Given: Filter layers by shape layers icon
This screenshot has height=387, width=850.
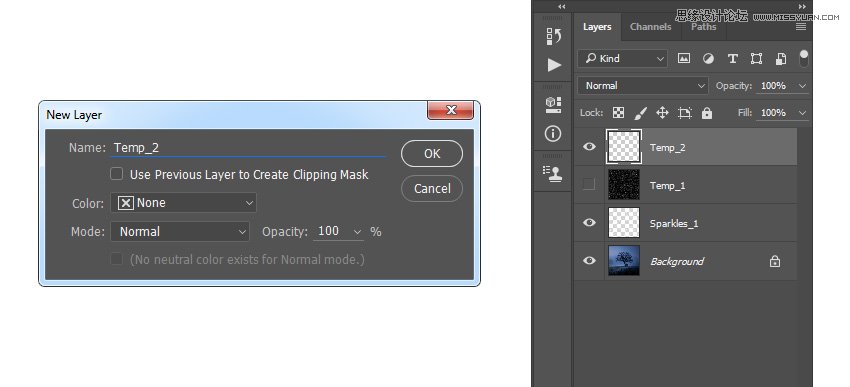Looking at the screenshot, I should (756, 59).
